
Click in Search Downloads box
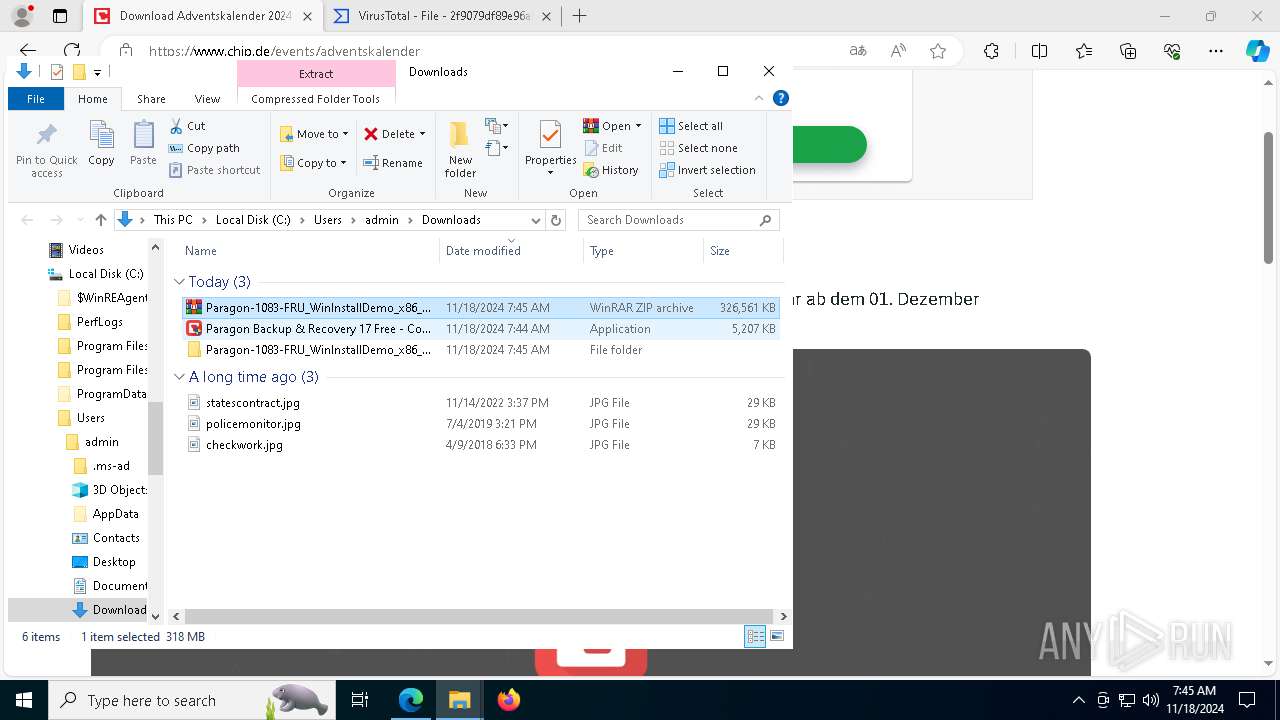tap(679, 220)
